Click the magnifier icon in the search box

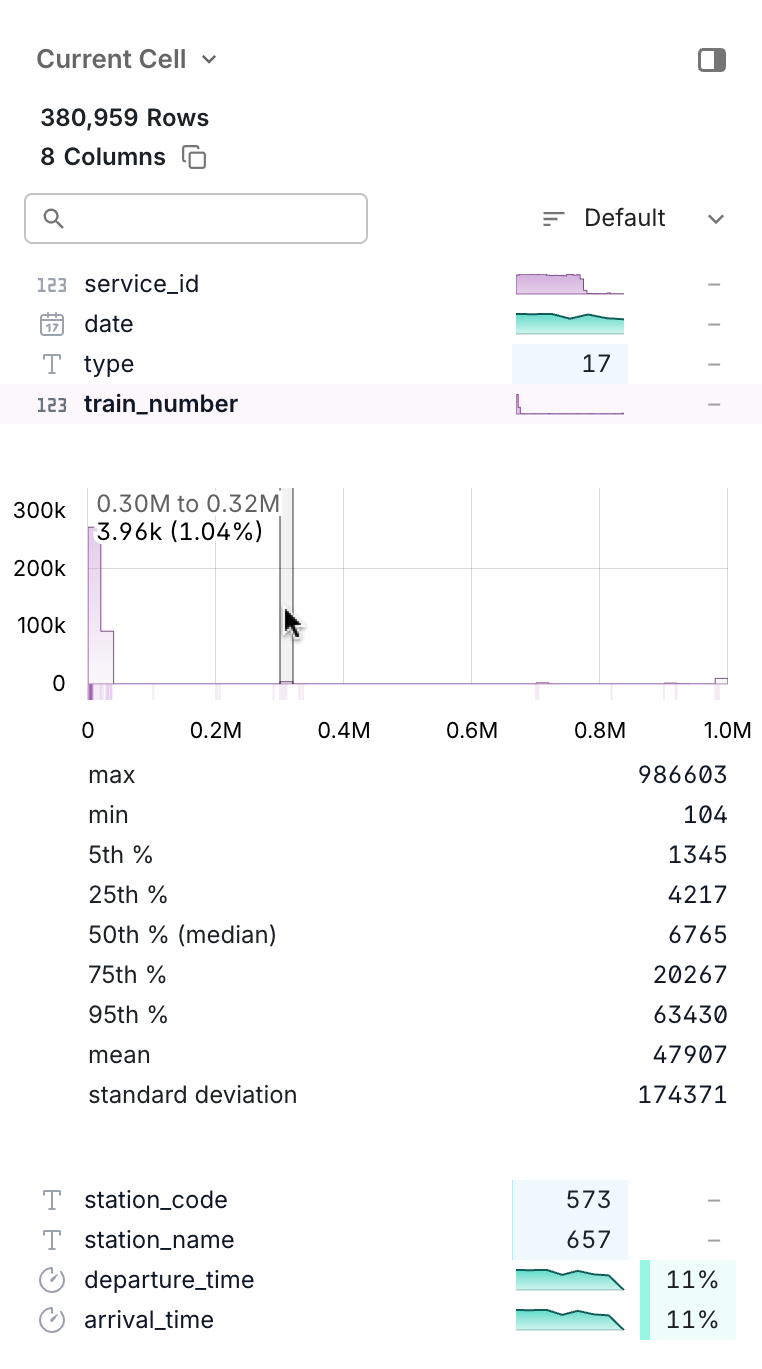pos(54,218)
